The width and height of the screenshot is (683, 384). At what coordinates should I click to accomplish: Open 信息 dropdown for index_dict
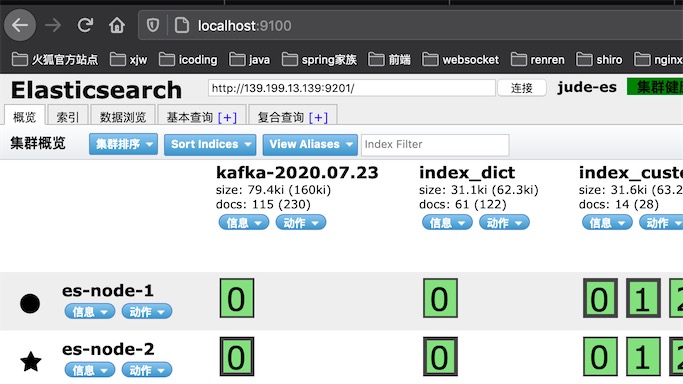coord(447,222)
